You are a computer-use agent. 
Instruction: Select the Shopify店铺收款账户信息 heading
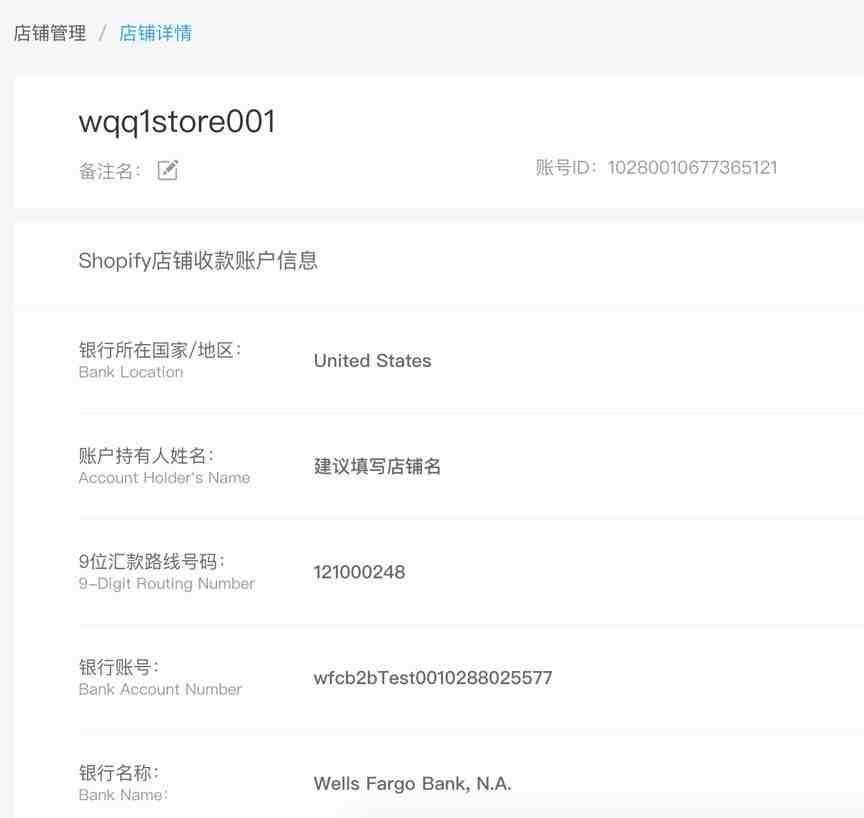[x=198, y=261]
